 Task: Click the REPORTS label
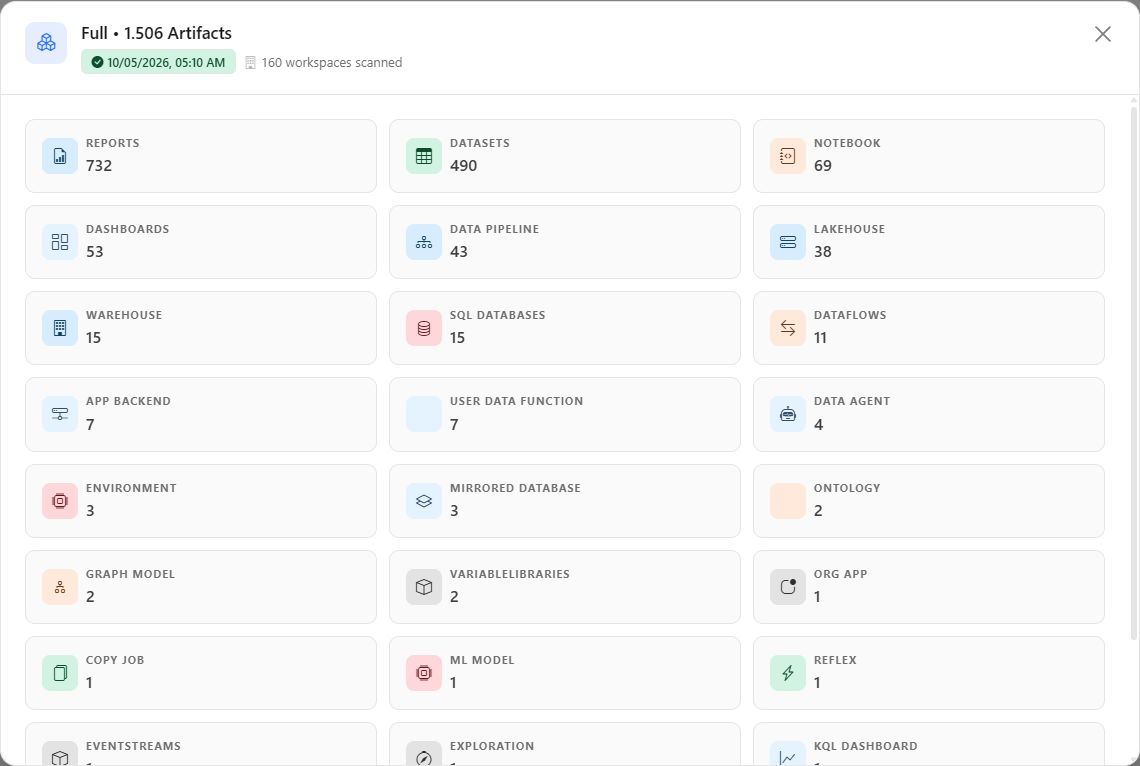[x=113, y=143]
